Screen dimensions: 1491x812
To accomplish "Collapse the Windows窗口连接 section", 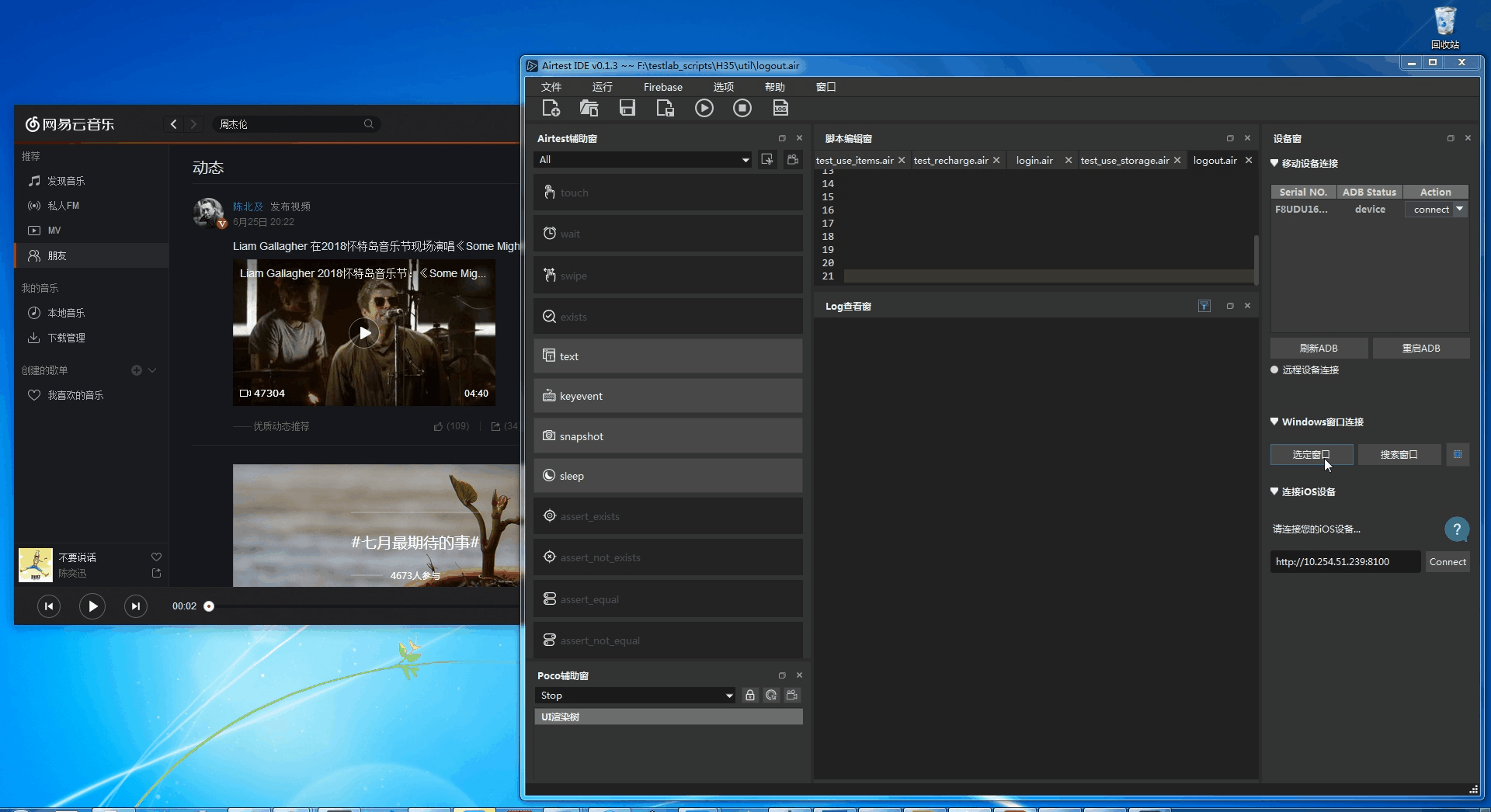I will [1274, 422].
